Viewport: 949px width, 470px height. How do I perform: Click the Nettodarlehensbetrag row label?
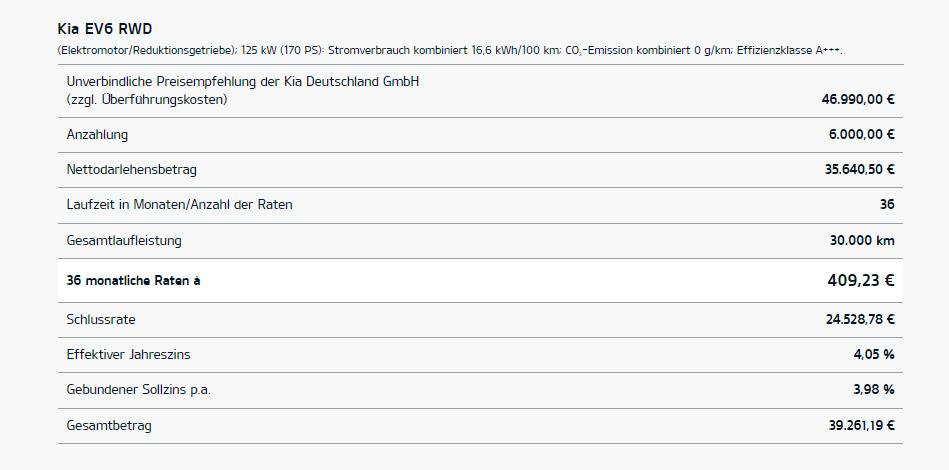point(131,170)
